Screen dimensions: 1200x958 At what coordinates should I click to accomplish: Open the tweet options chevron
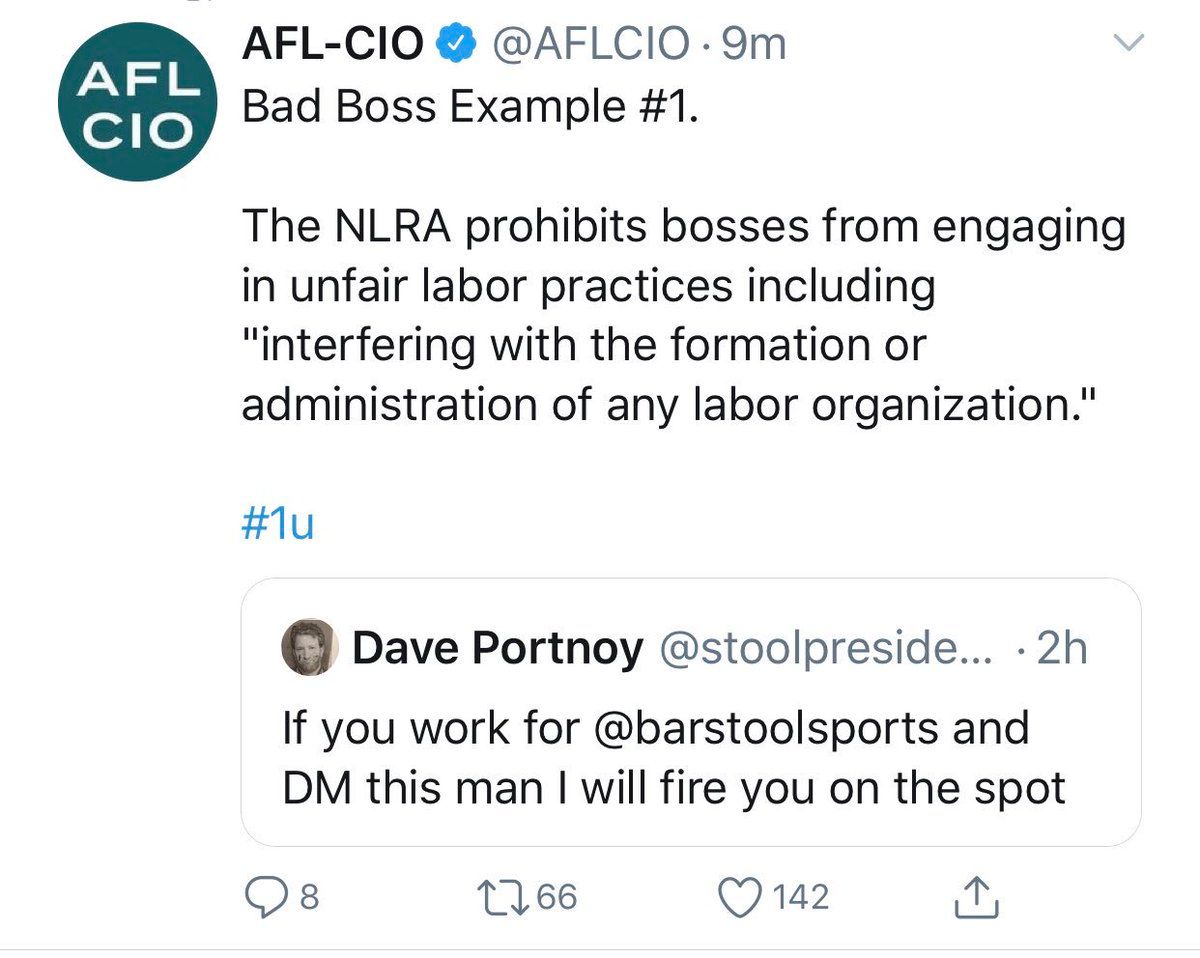1128,42
